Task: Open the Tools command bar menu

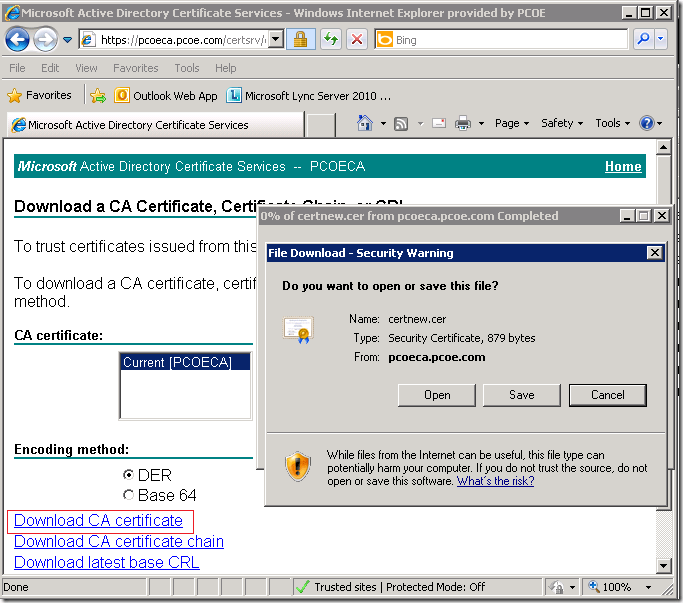Action: coord(612,123)
